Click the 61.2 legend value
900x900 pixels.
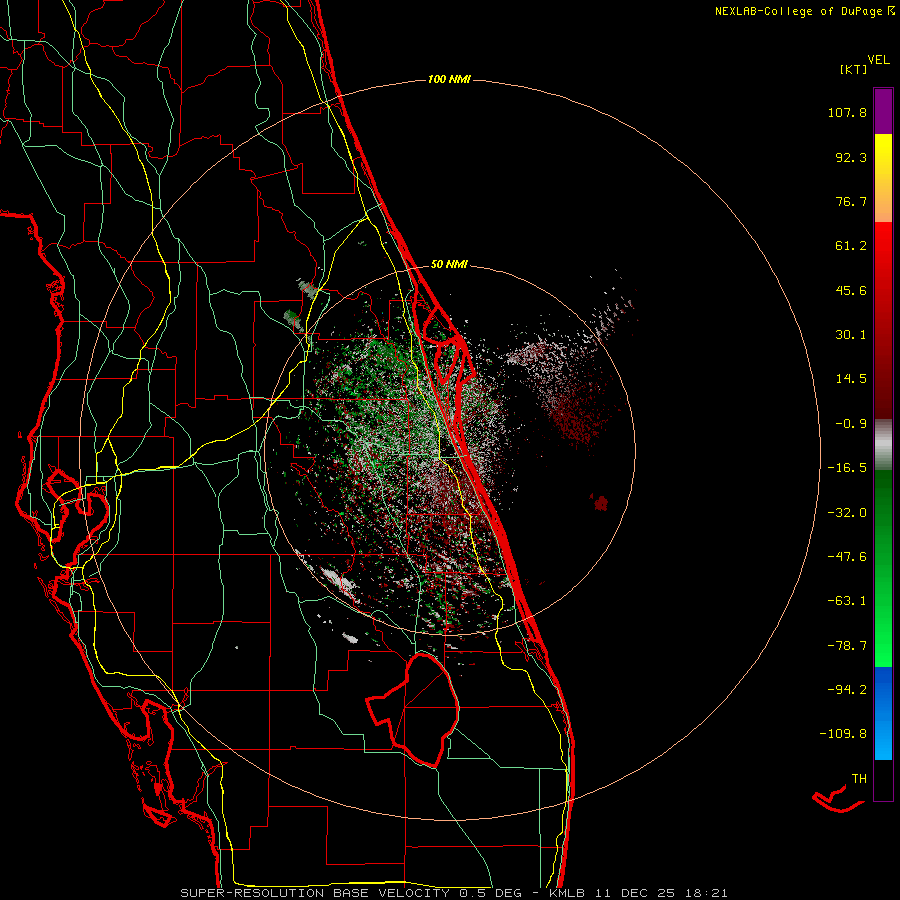point(851,246)
